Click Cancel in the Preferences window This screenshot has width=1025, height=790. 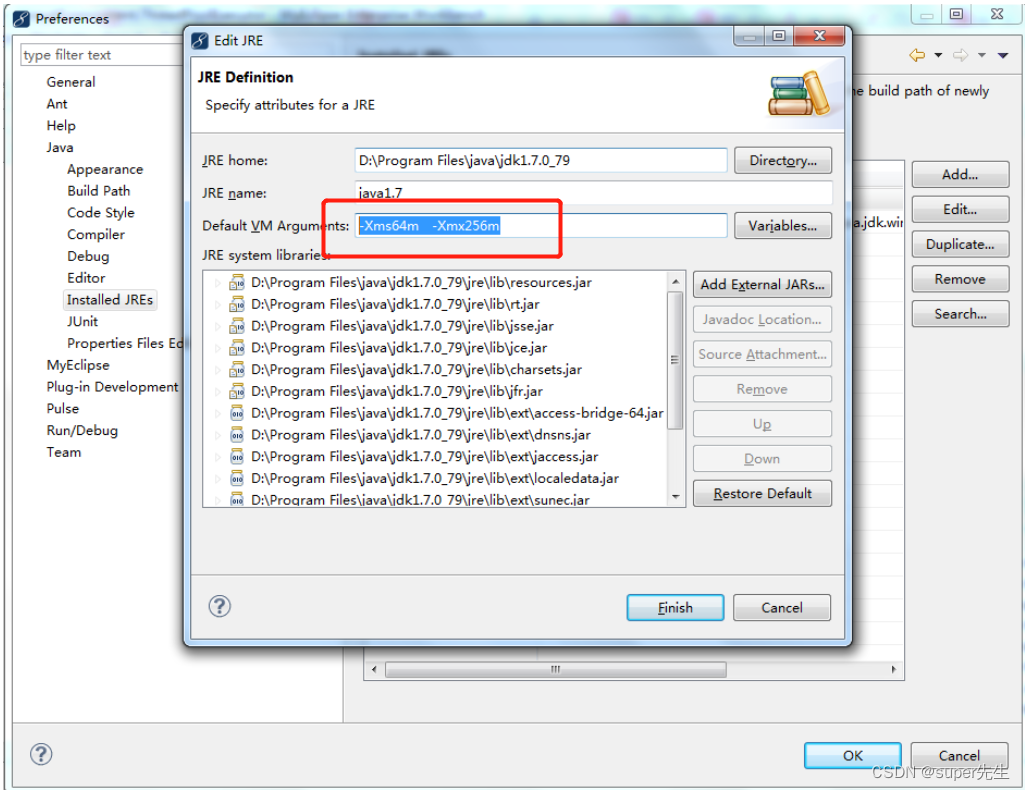point(959,755)
